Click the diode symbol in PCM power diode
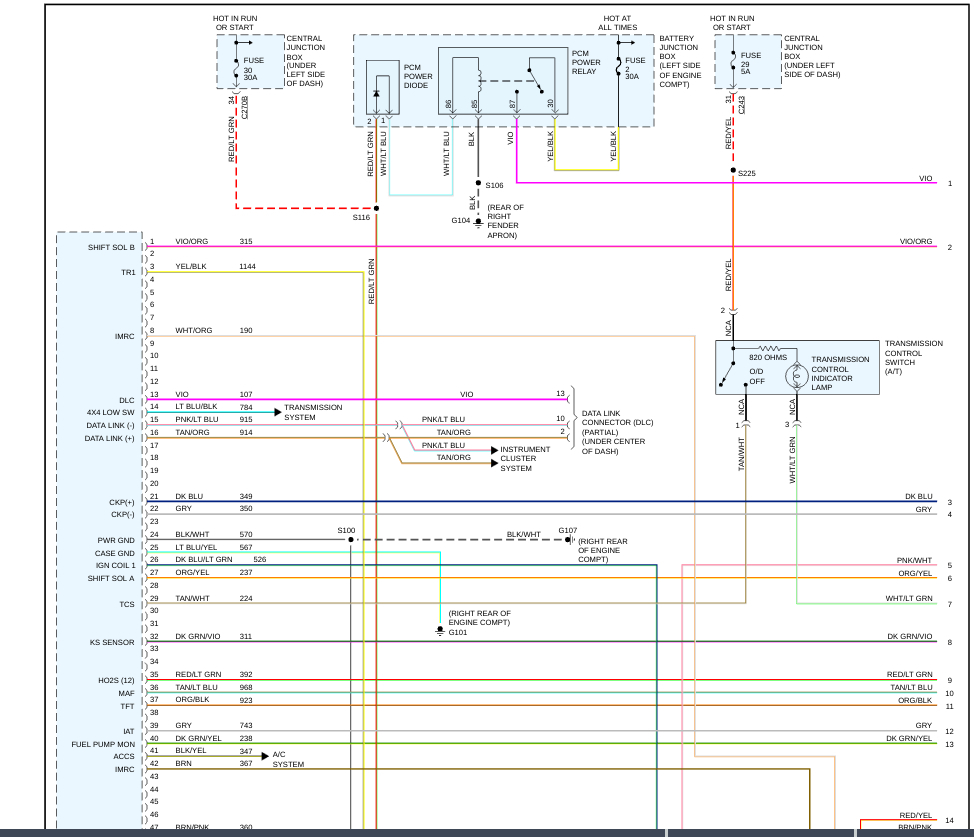Image resolution: width=974 pixels, height=837 pixels. pos(376,93)
